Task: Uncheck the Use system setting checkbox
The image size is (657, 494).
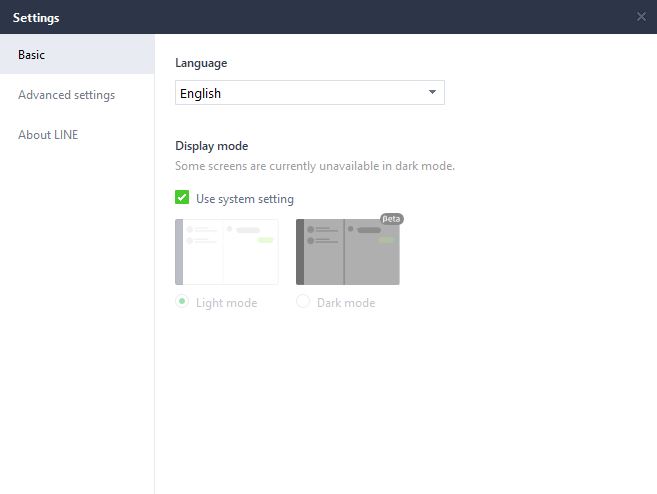Action: coord(182,197)
